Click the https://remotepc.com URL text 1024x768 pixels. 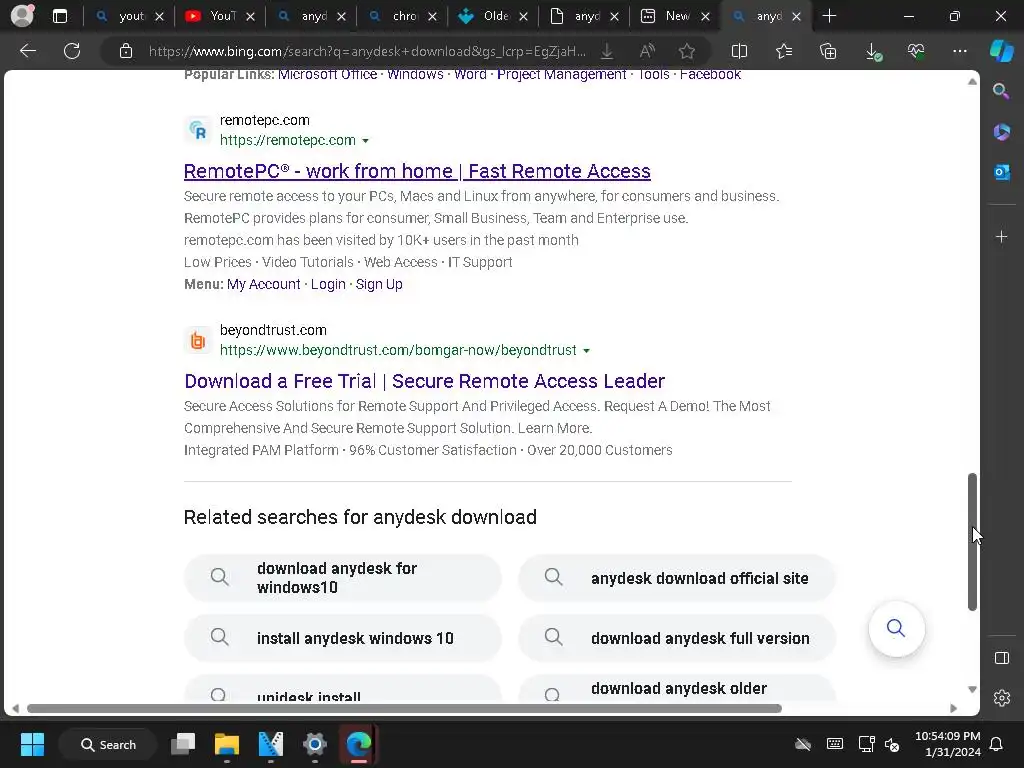tap(288, 140)
